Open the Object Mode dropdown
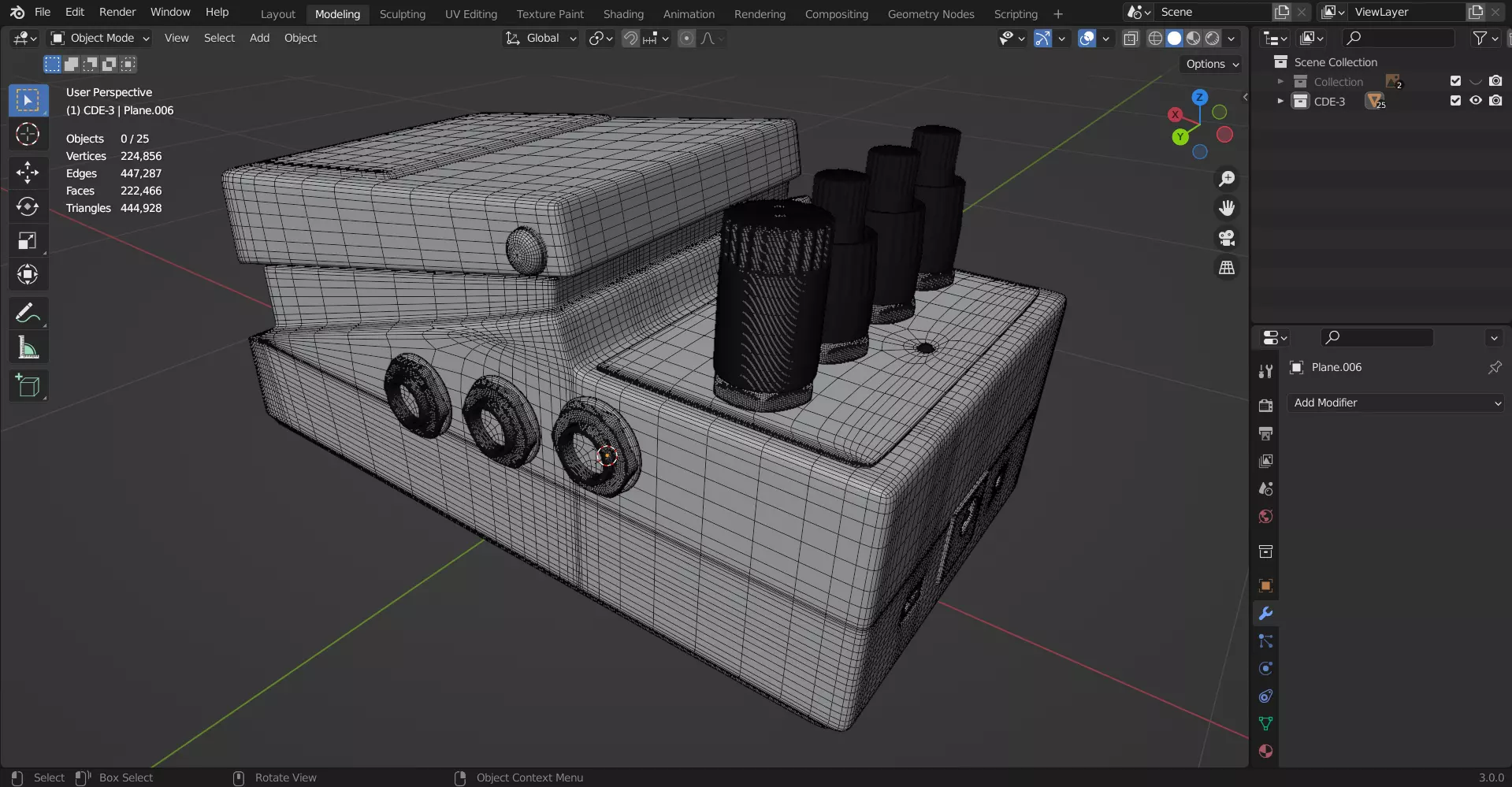This screenshot has height=787, width=1512. pyautogui.click(x=99, y=38)
